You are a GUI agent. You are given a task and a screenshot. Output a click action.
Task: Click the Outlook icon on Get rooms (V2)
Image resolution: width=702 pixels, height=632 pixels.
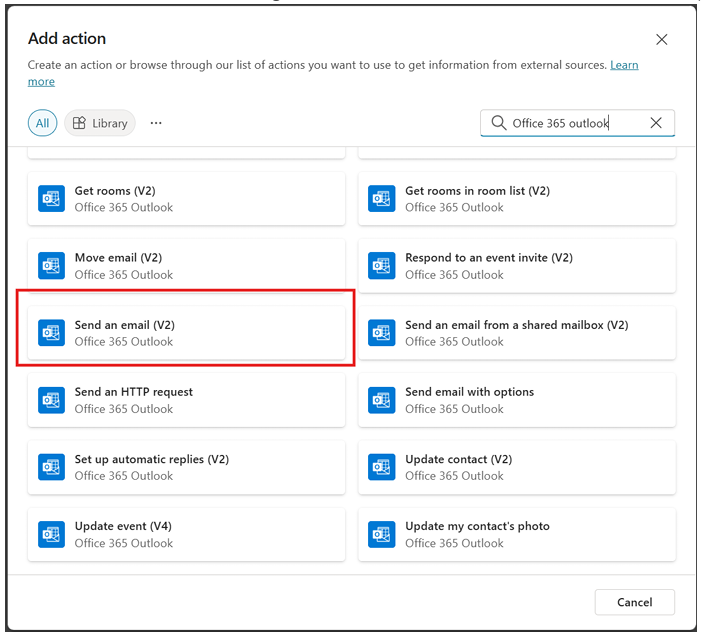51,199
